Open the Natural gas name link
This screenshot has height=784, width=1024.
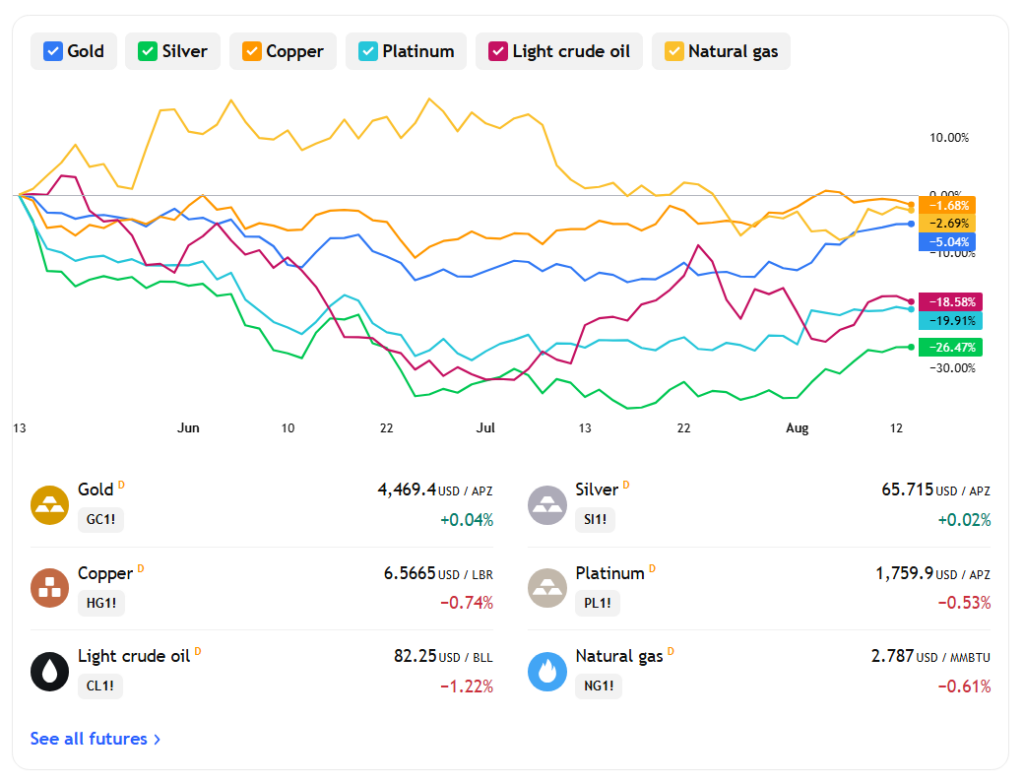(x=619, y=656)
